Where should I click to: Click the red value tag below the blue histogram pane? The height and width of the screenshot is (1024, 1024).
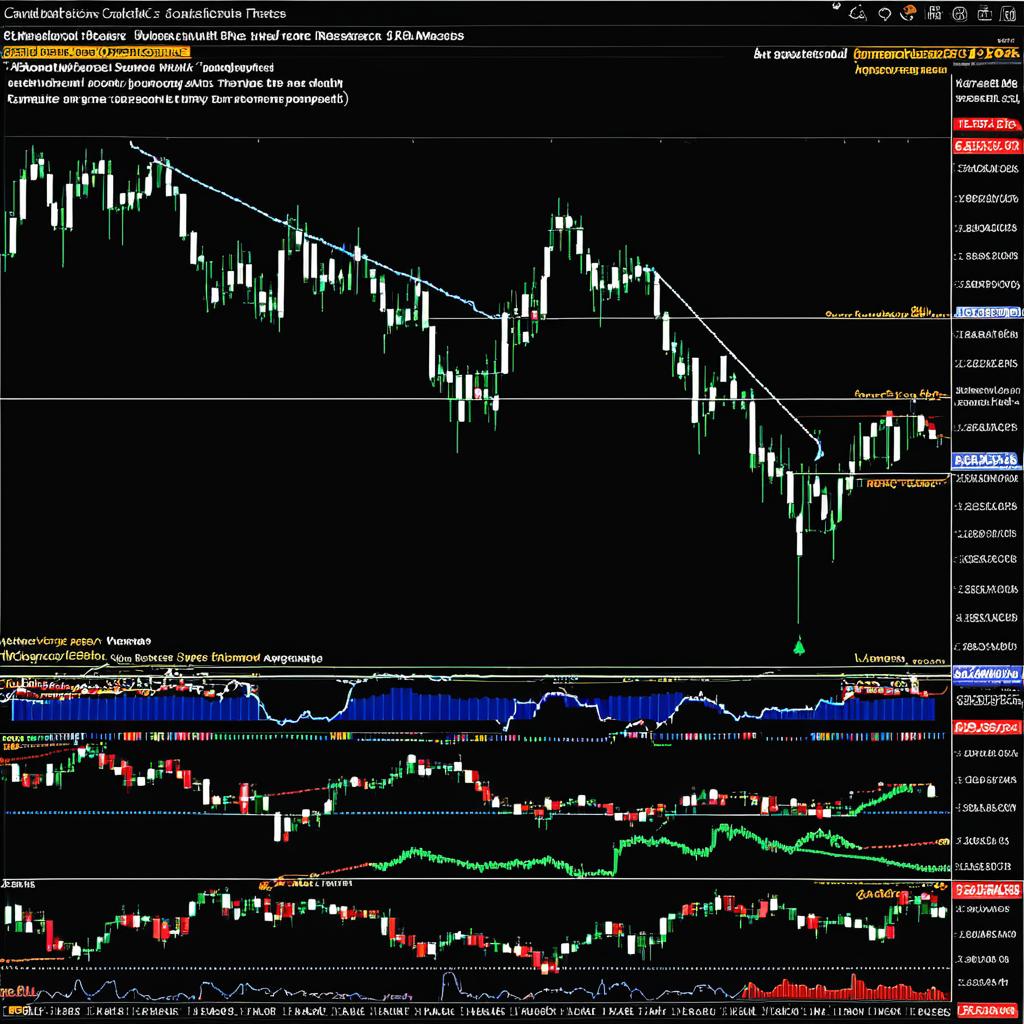click(987, 727)
